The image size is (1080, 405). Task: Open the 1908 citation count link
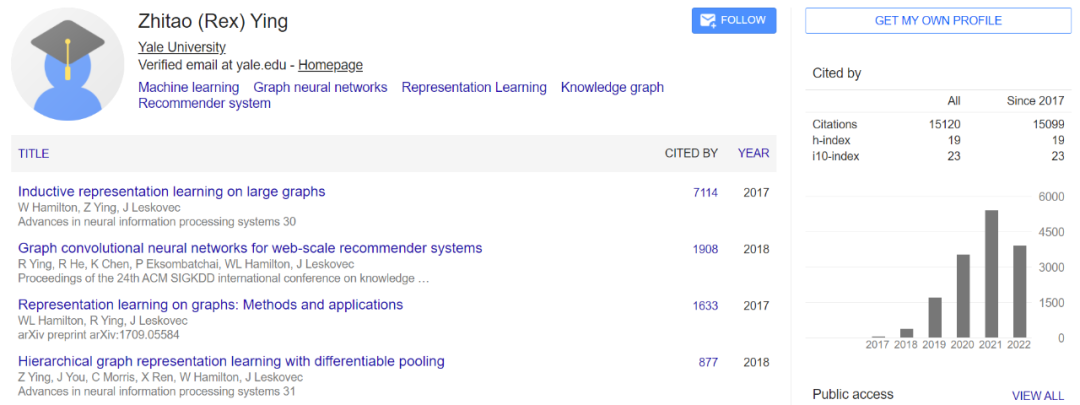pos(705,249)
